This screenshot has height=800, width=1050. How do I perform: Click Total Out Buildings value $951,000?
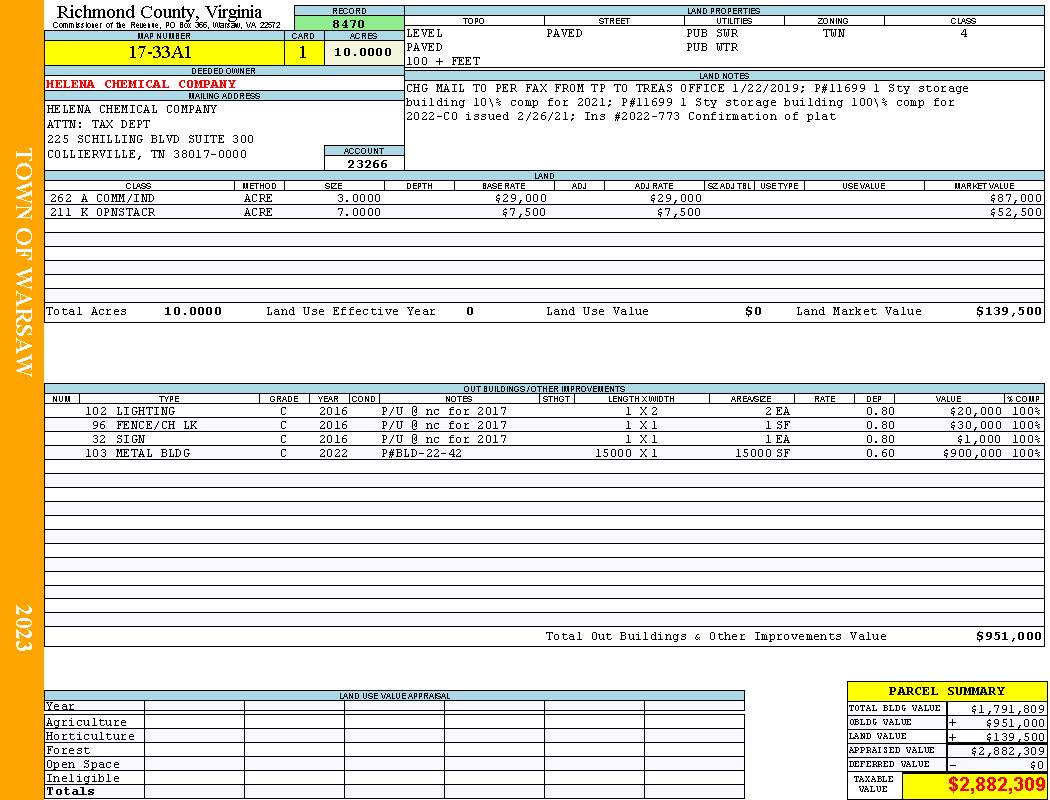pos(1008,637)
